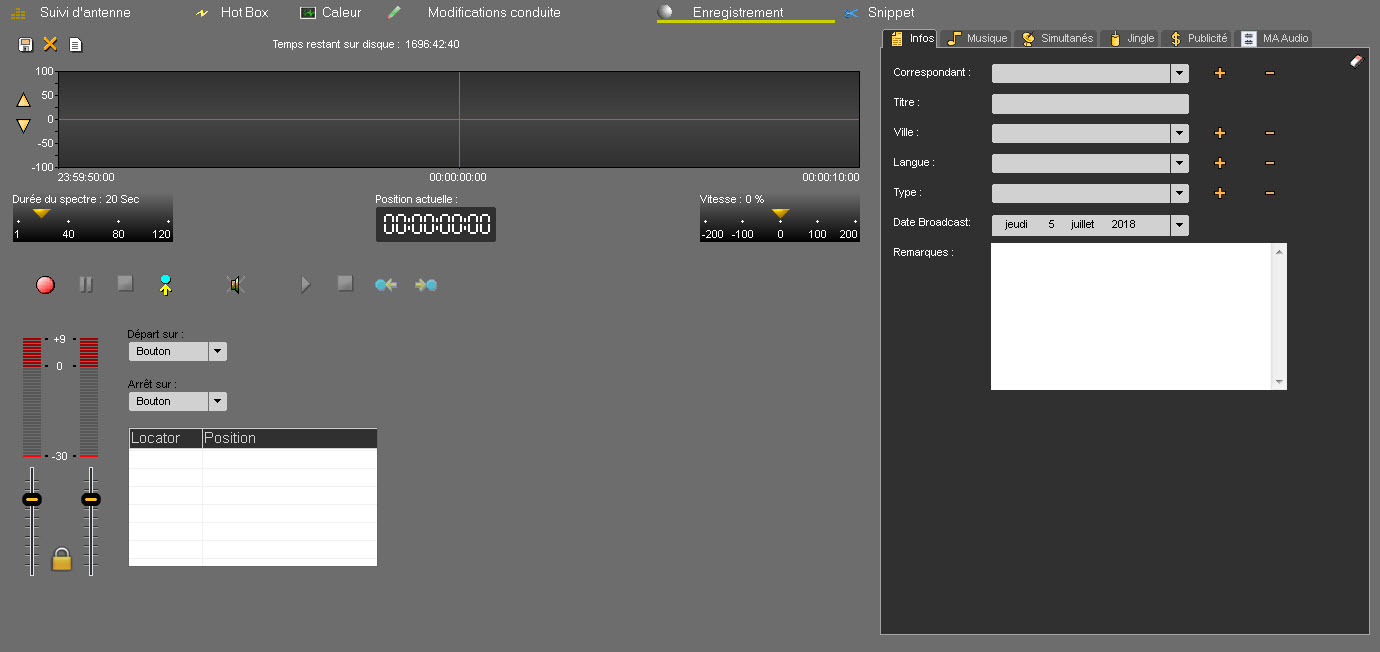Click into the Titre text field
Viewport: 1380px width, 652px height.
[x=1090, y=103]
